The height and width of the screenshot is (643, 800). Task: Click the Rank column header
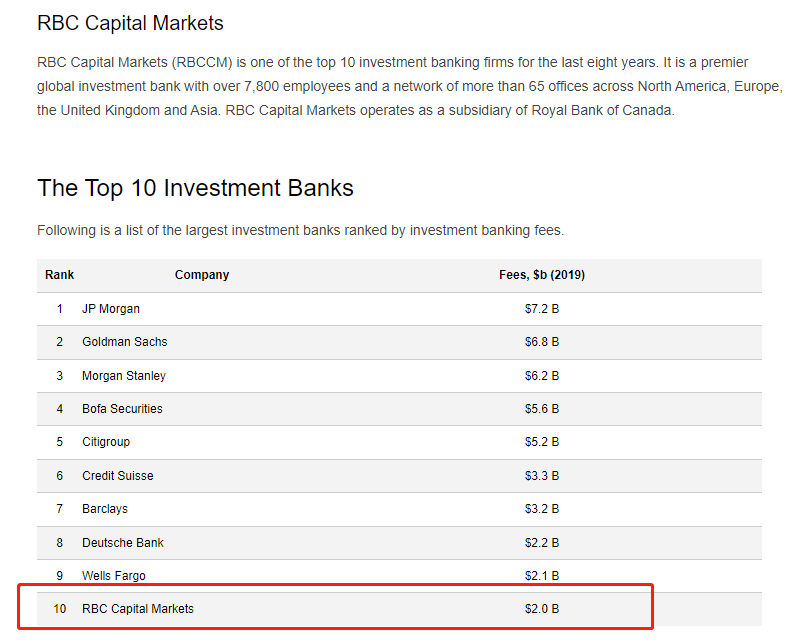60,275
